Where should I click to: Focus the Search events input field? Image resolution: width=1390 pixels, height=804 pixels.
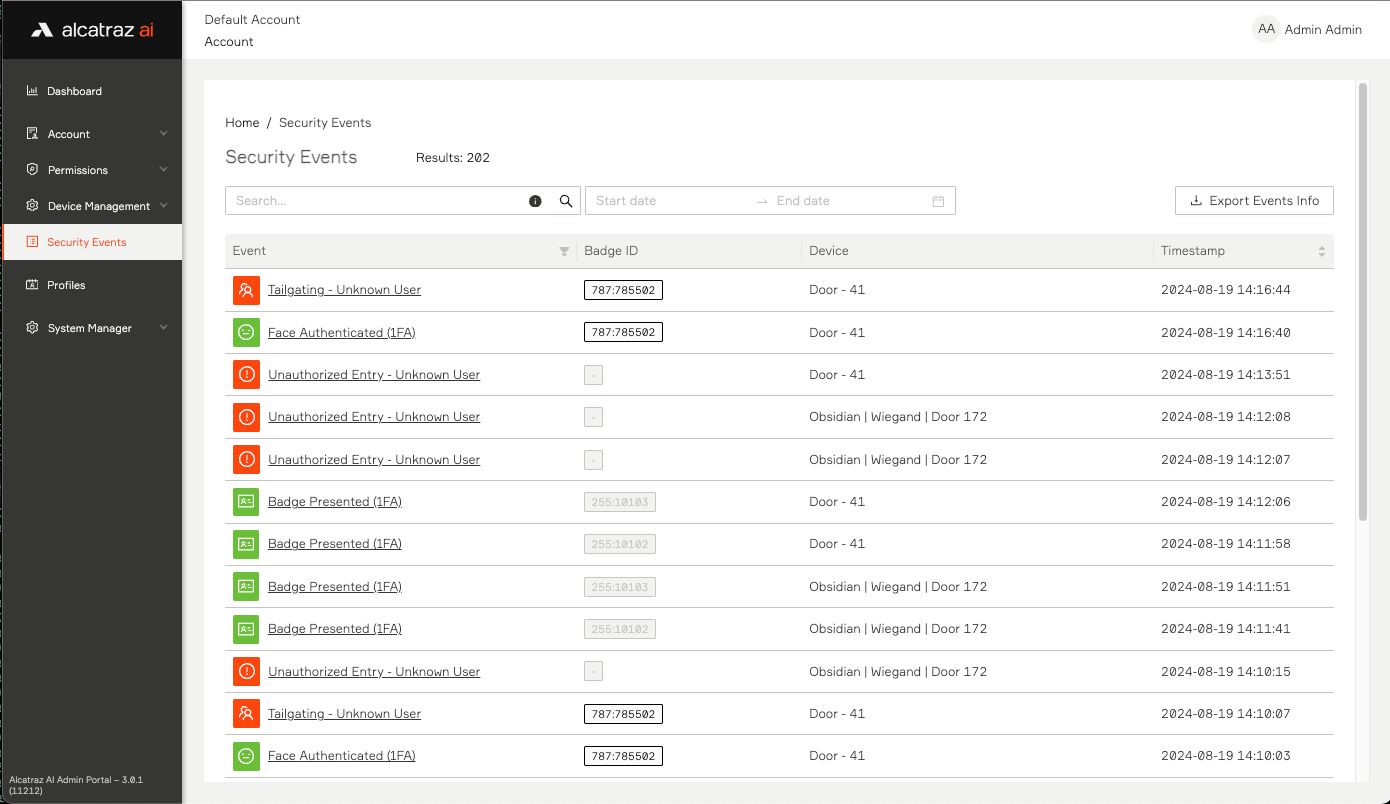[x=375, y=201]
